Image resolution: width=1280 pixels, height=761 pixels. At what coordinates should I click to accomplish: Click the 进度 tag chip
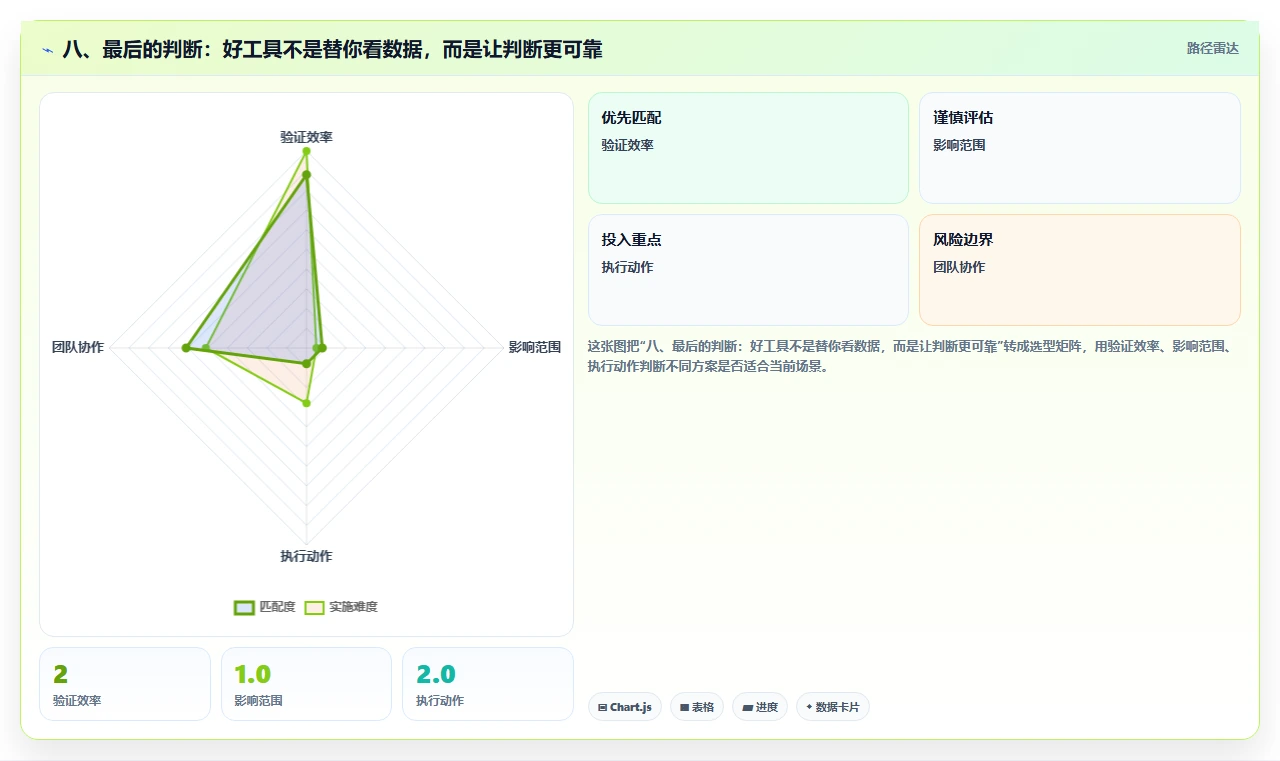(x=760, y=707)
